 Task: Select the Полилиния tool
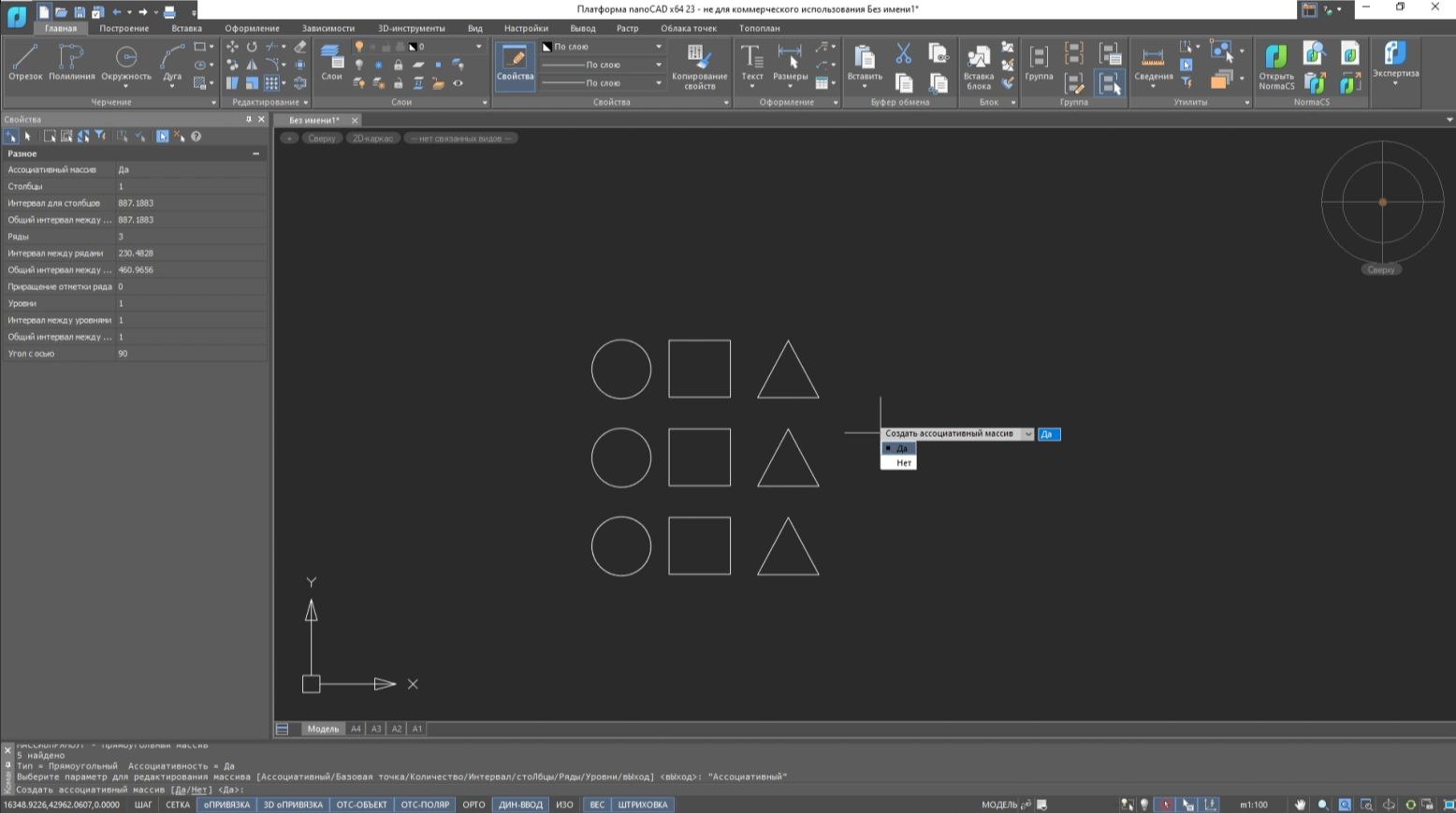(x=72, y=63)
